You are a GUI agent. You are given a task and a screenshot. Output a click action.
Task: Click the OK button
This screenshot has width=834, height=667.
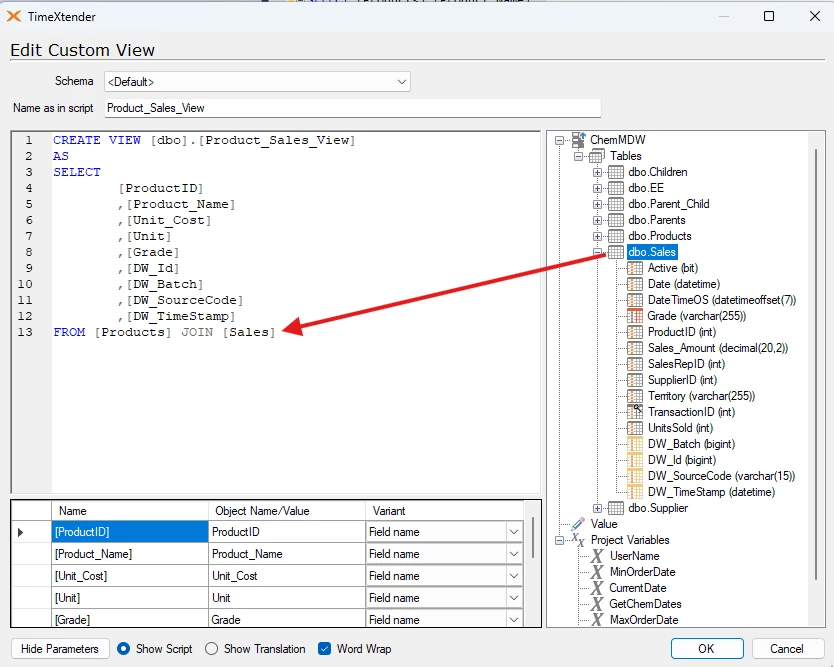(707, 649)
